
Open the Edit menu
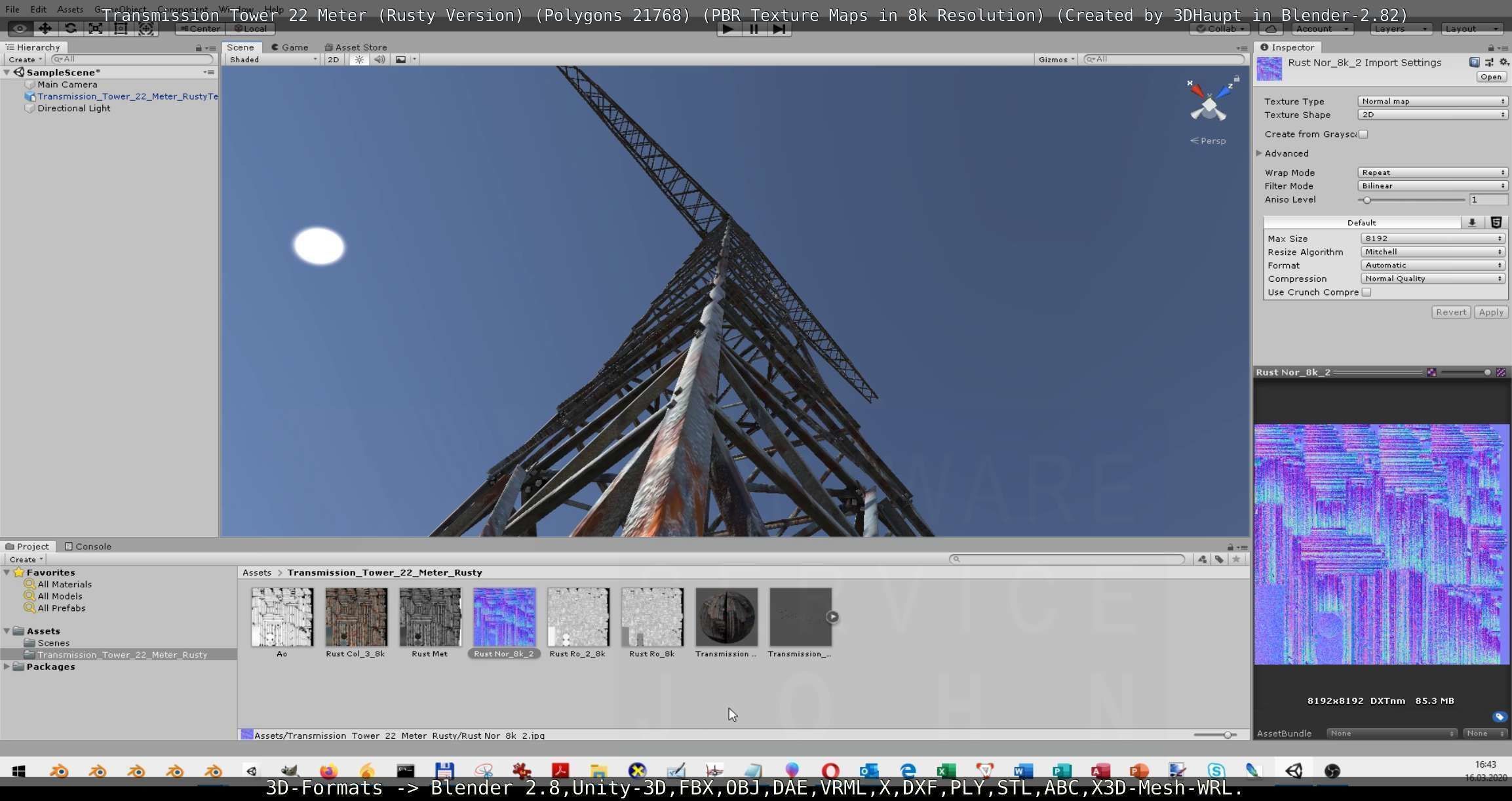pos(38,10)
